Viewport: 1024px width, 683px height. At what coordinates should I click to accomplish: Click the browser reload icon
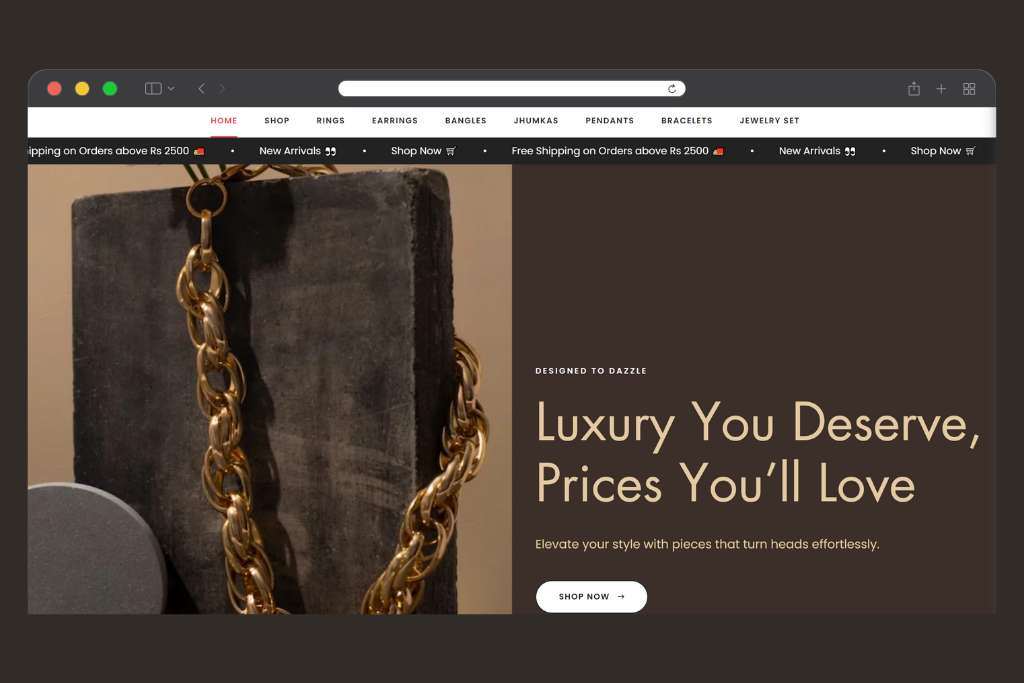click(671, 89)
